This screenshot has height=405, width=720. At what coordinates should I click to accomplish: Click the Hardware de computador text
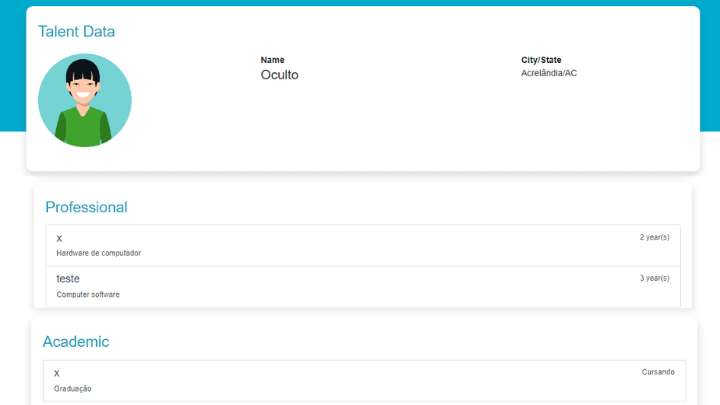point(98,253)
